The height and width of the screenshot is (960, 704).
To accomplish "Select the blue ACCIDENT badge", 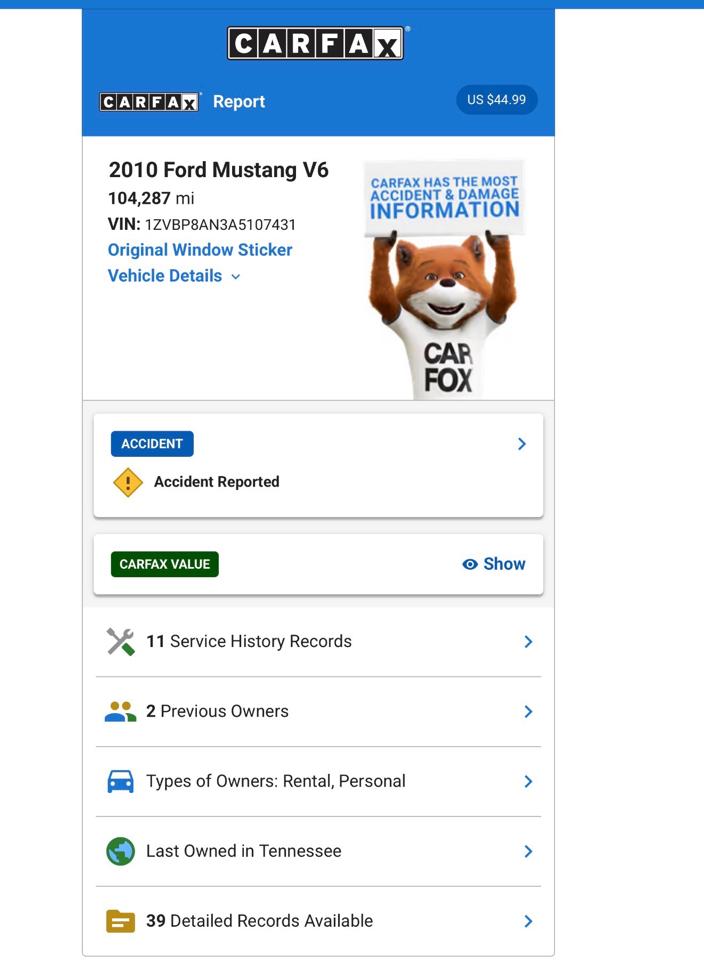I will point(152,444).
